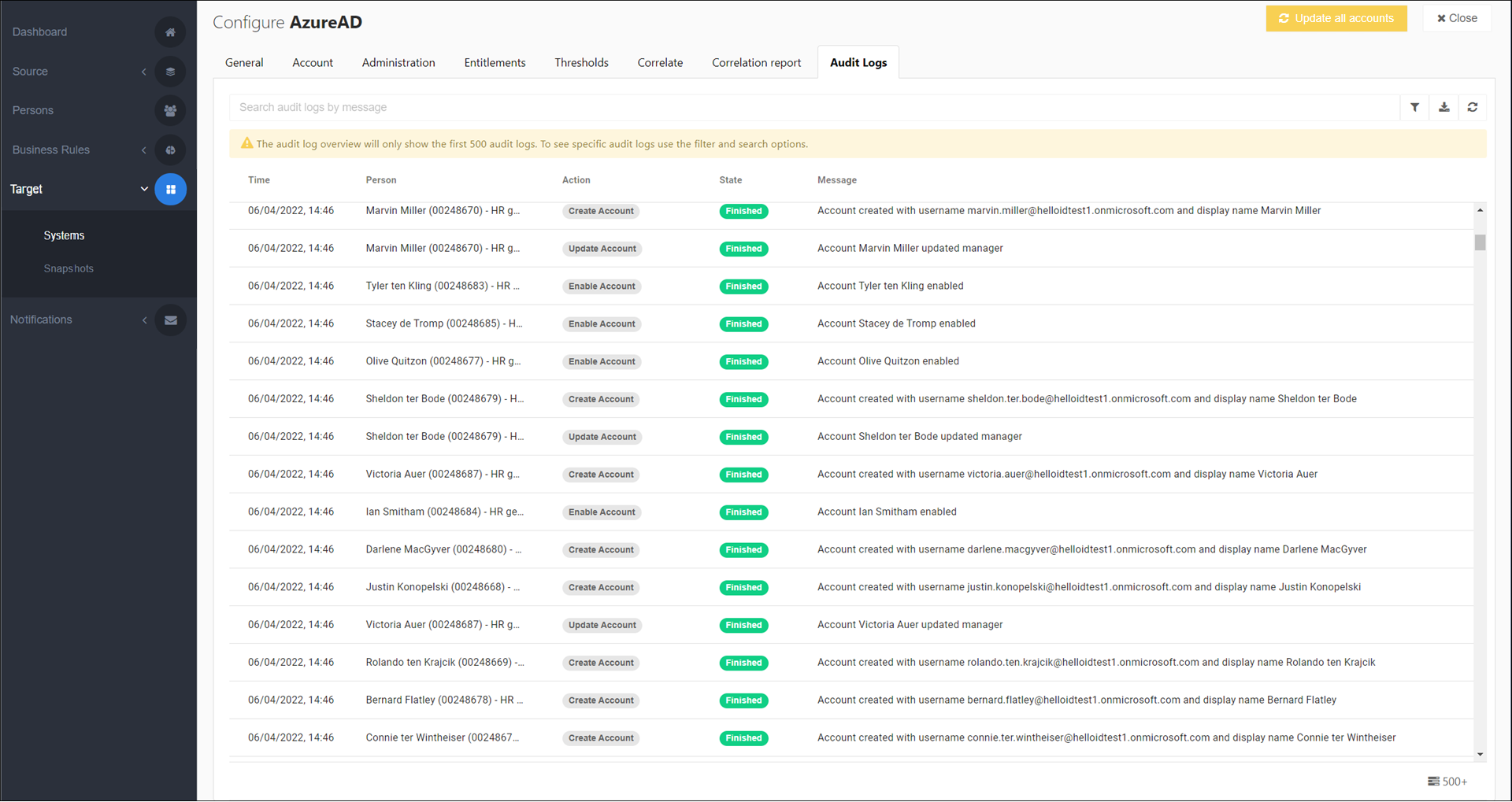Select Tyler ten Kling person cell
The width and height of the screenshot is (1512, 802).
(x=443, y=286)
